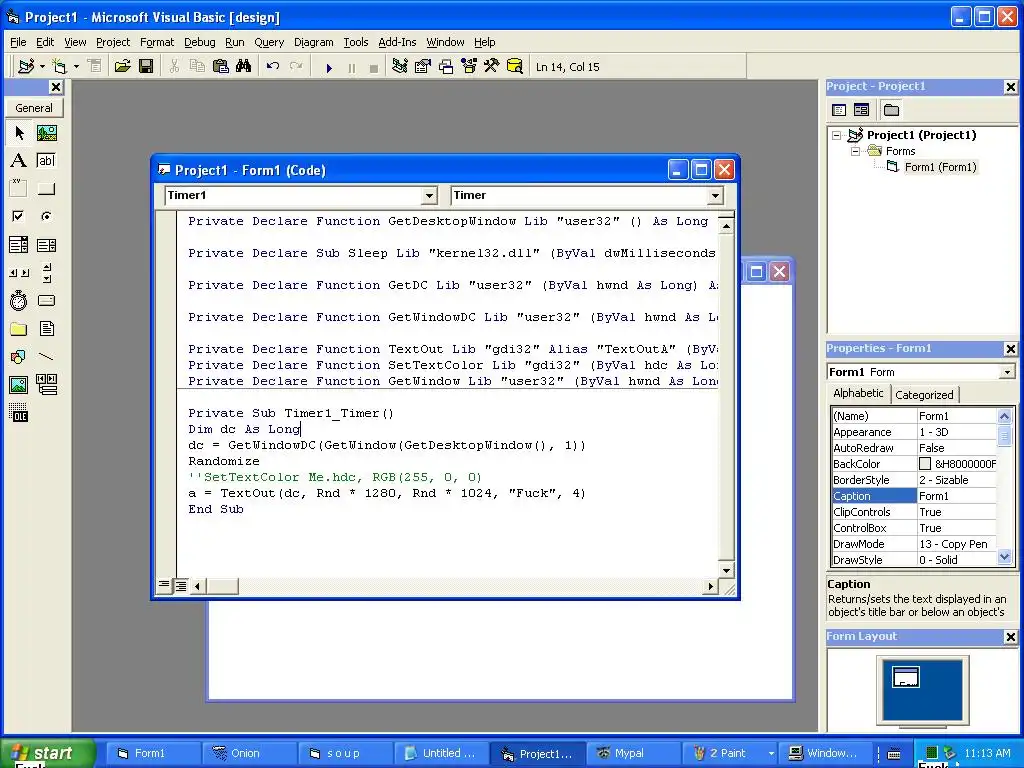Viewport: 1024px width, 768px height.
Task: Select the Image control tool
Action: [19, 385]
